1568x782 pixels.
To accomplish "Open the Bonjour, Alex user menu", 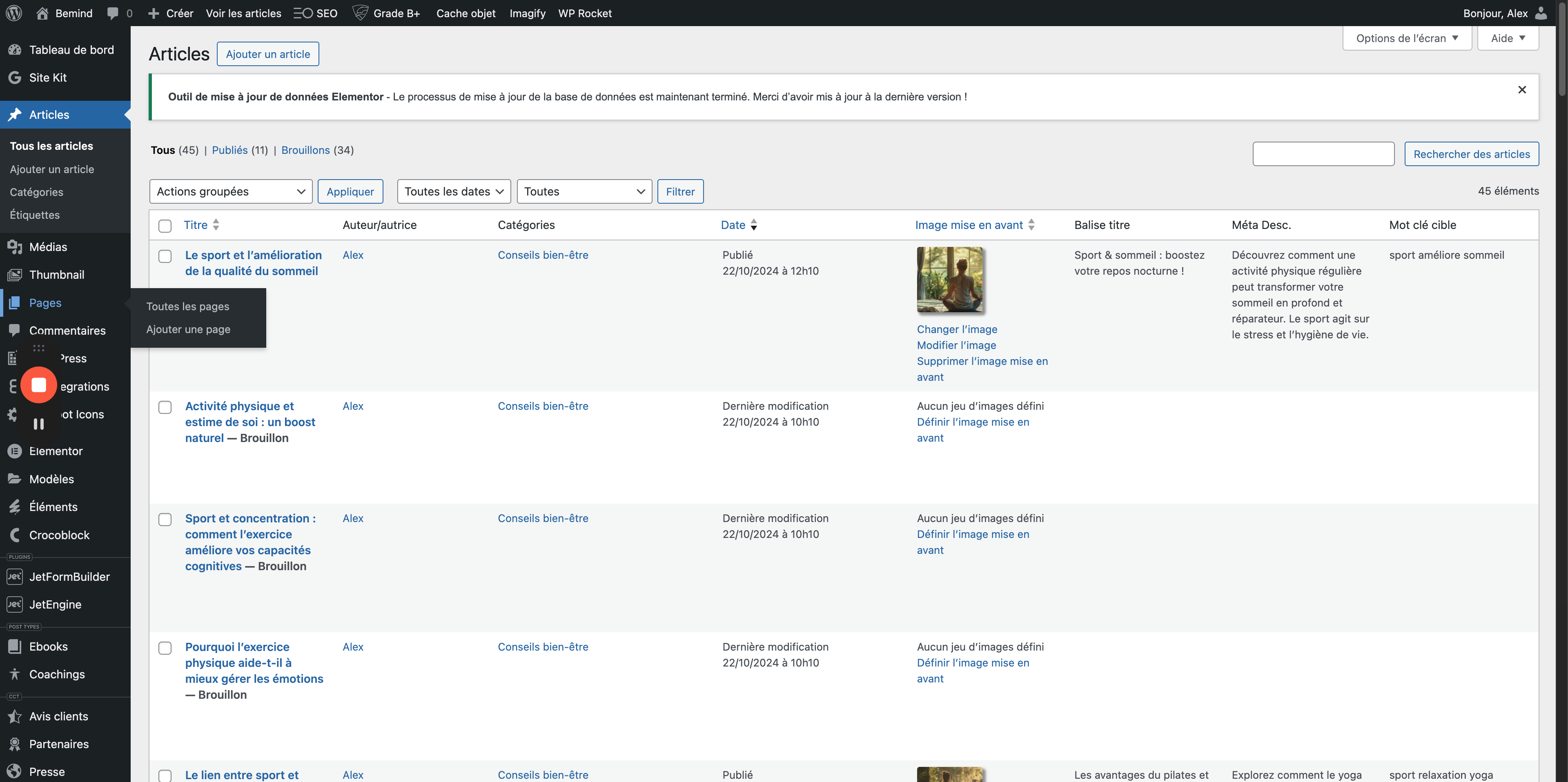I will pos(1505,13).
